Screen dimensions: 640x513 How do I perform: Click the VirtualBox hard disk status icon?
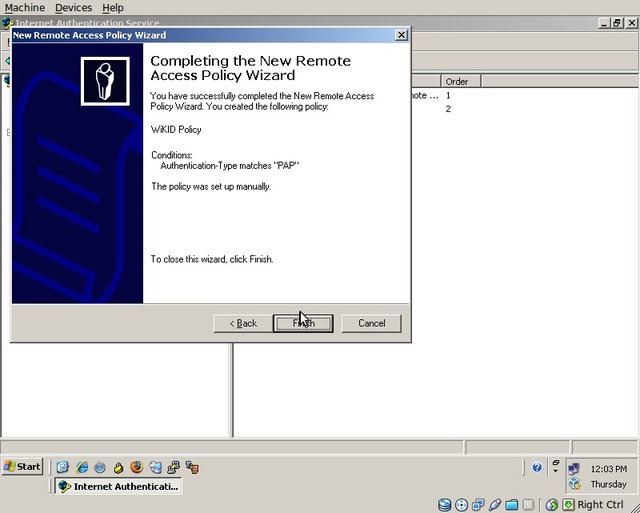445,504
